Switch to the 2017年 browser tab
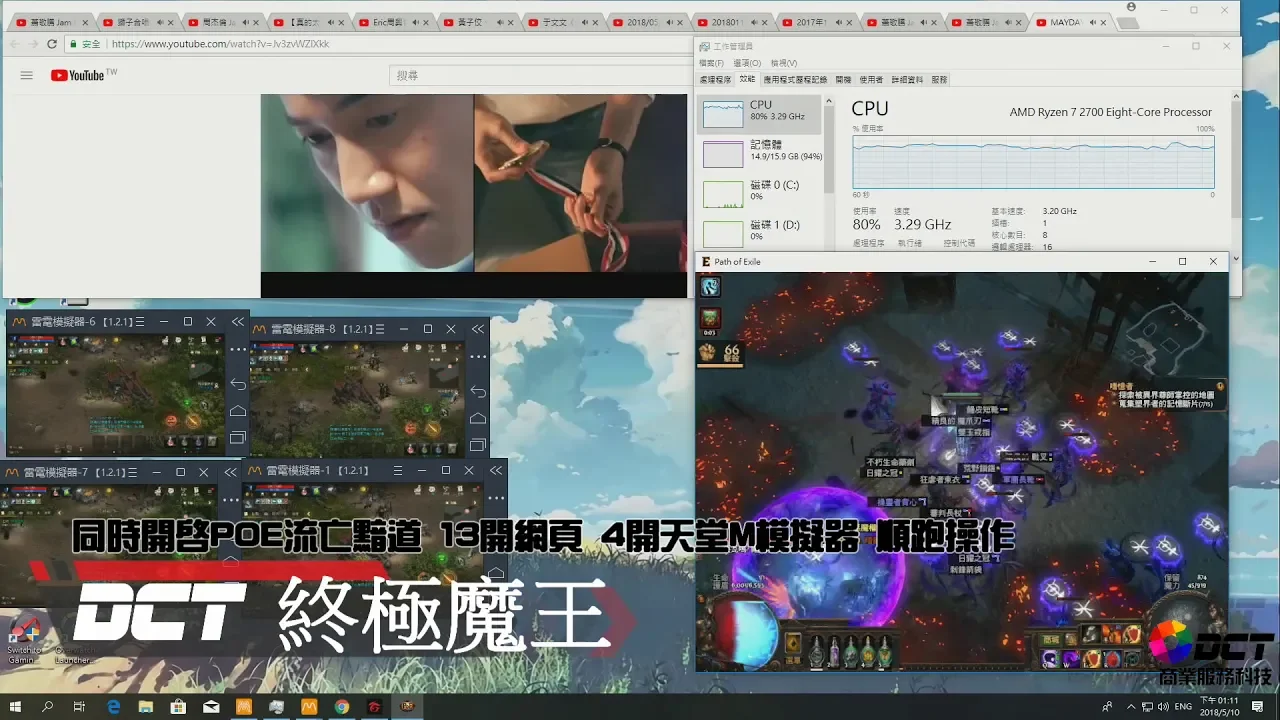1280x720 pixels. click(817, 22)
